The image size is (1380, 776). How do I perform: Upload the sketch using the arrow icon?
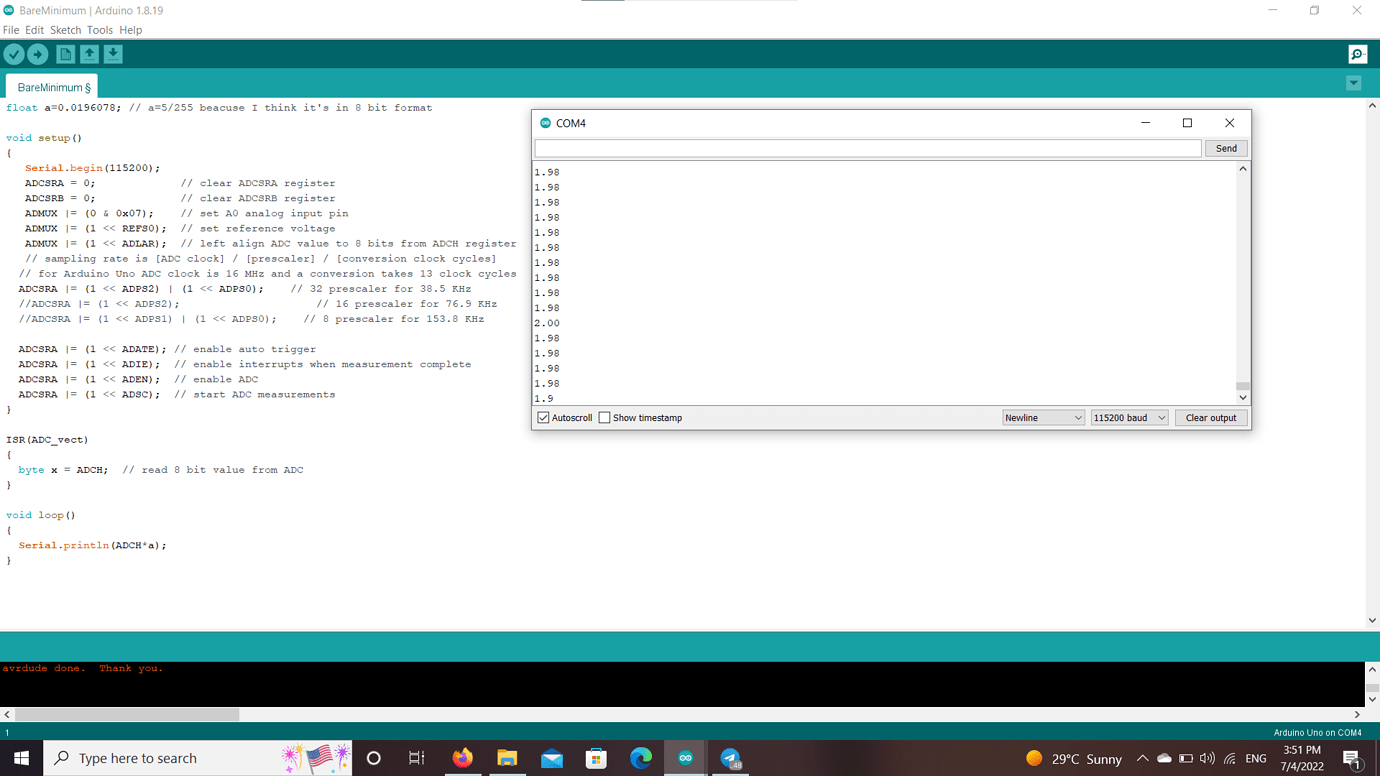38,54
